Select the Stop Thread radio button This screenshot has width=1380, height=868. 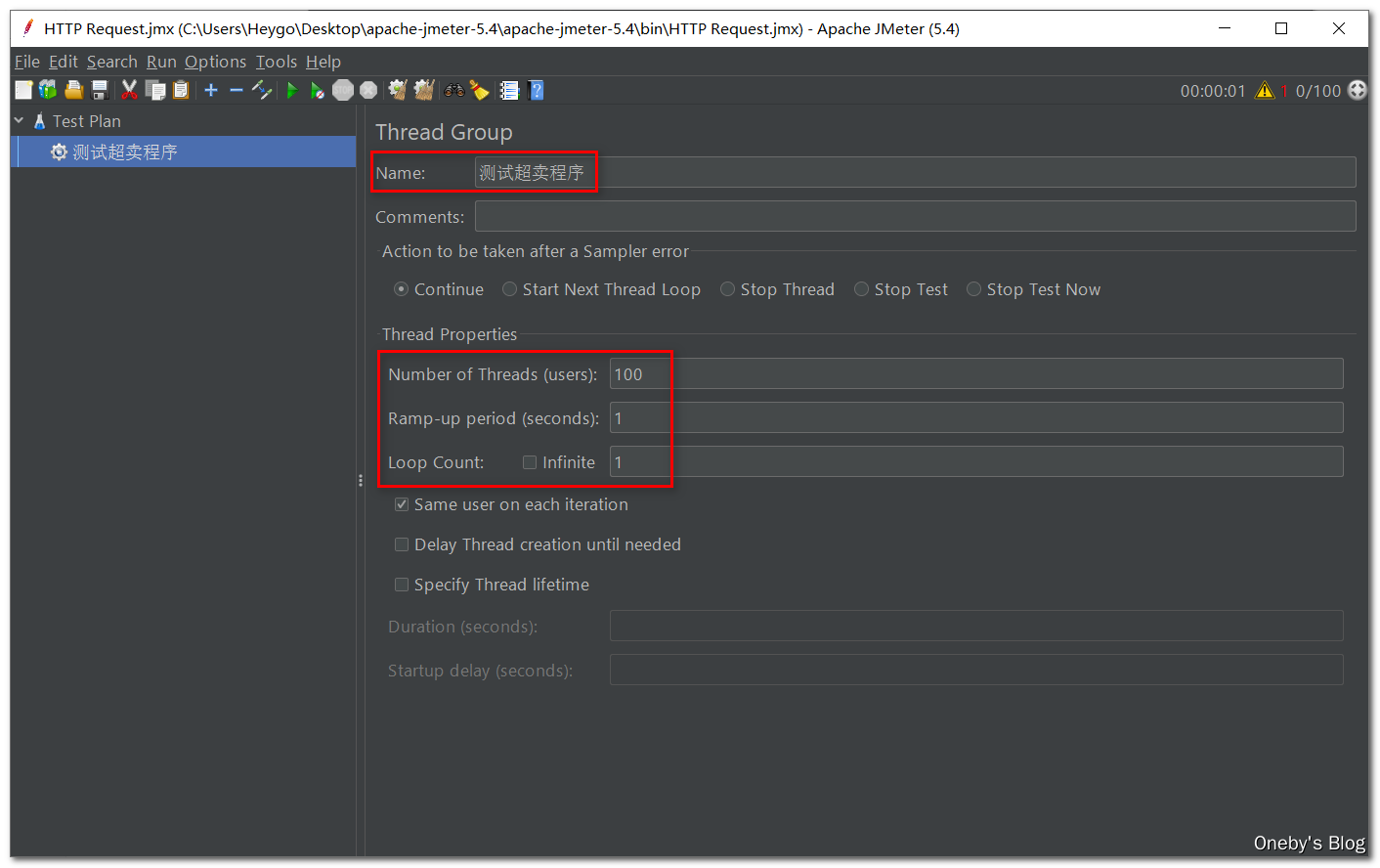tap(727, 289)
